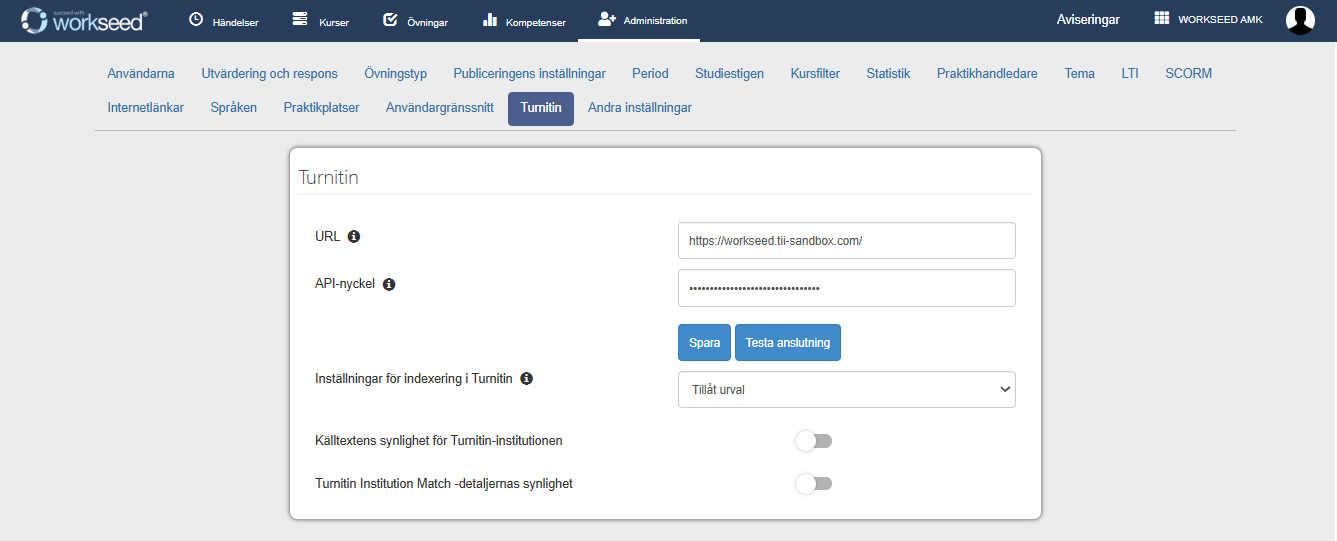
Task: Open the Tillåt urval indexing dropdown
Action: tap(847, 390)
